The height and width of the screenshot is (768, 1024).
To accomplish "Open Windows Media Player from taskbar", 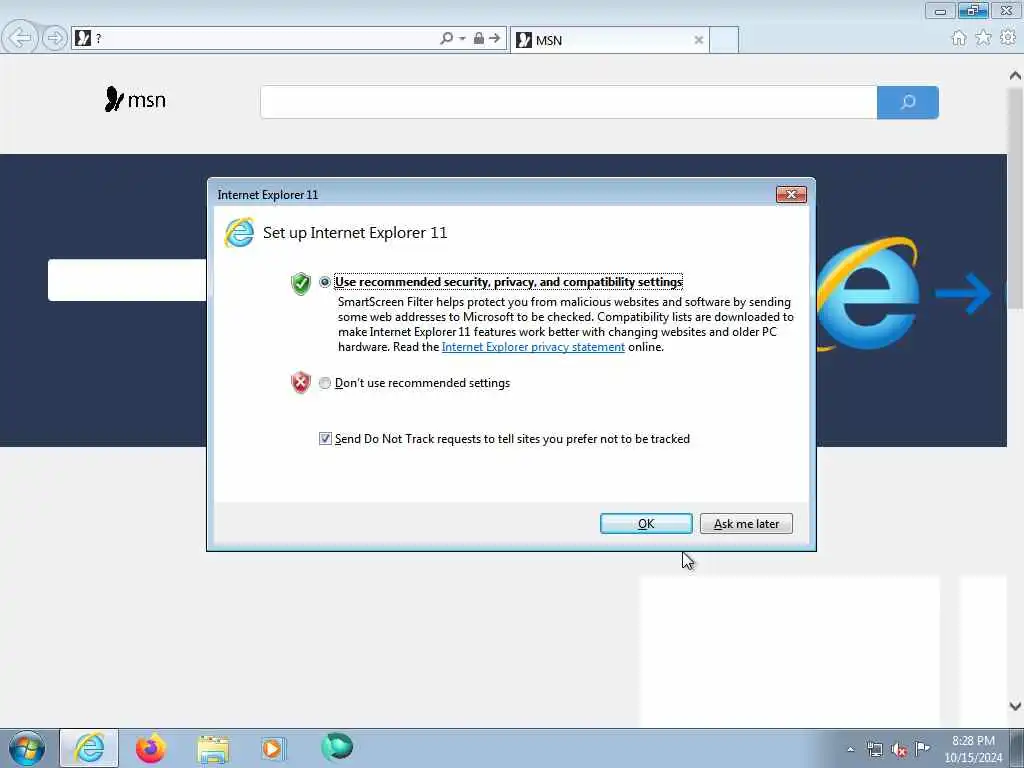I will tap(272, 748).
